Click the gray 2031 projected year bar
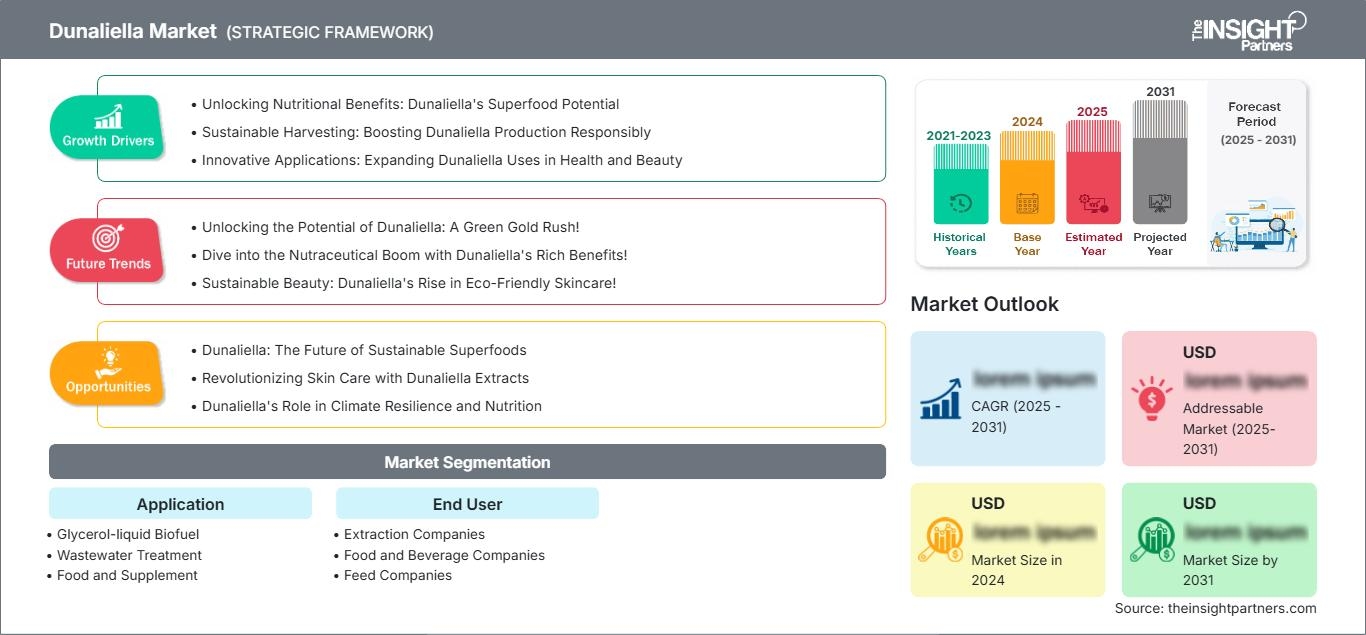The image size is (1366, 635). (x=1160, y=165)
